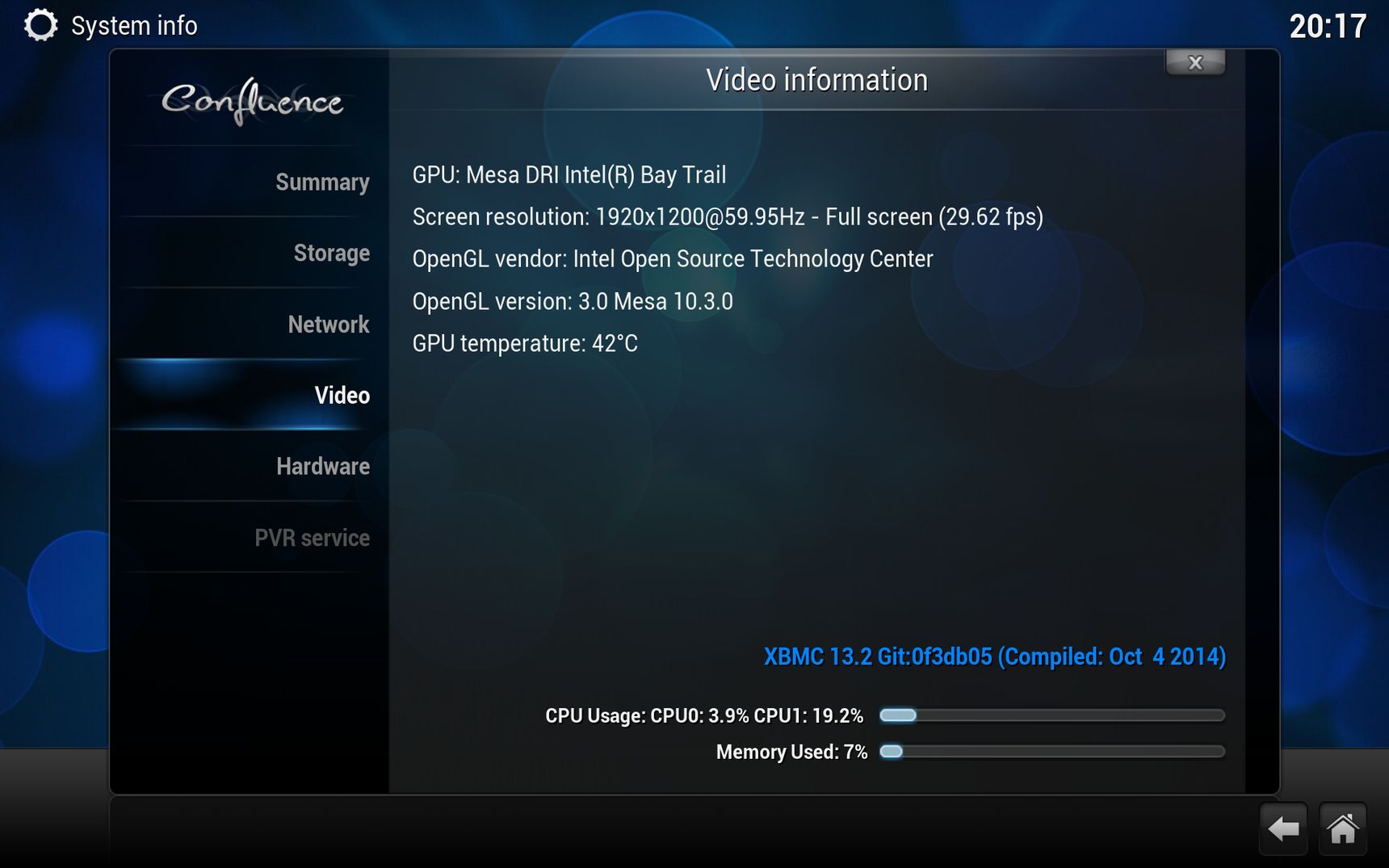This screenshot has width=1389, height=868.
Task: Click the GPU: Mesa DRI Intel(R) Bay Trail line
Action: [569, 174]
